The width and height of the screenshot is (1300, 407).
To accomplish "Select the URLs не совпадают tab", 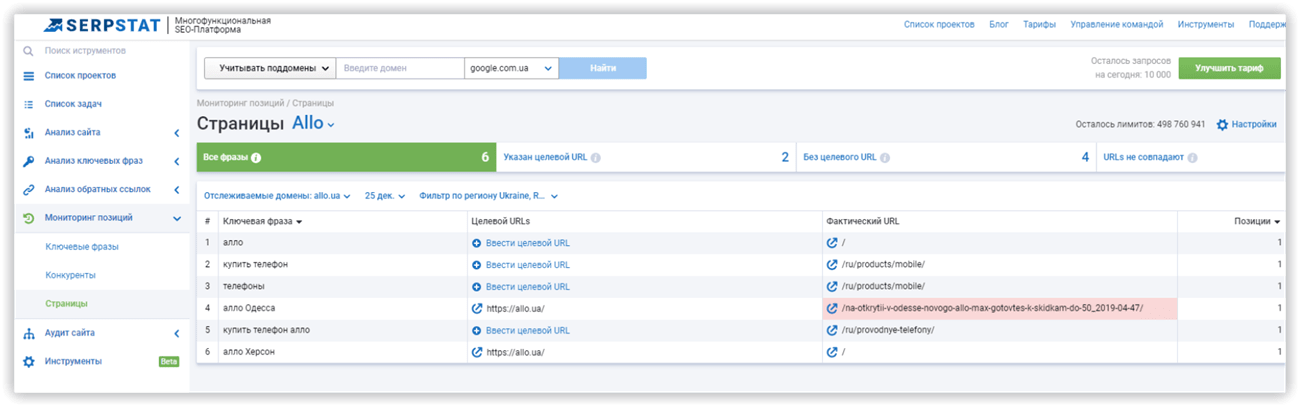I will 1191,158.
